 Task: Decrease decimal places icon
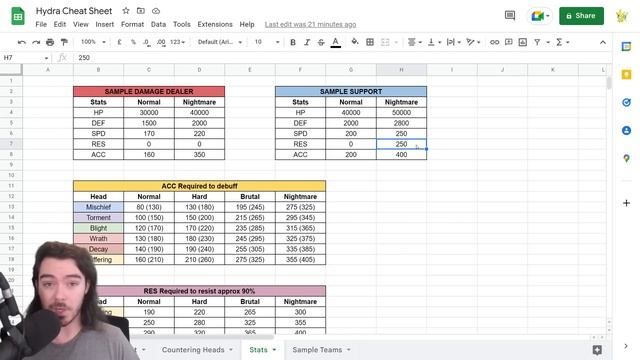pyautogui.click(x=147, y=42)
